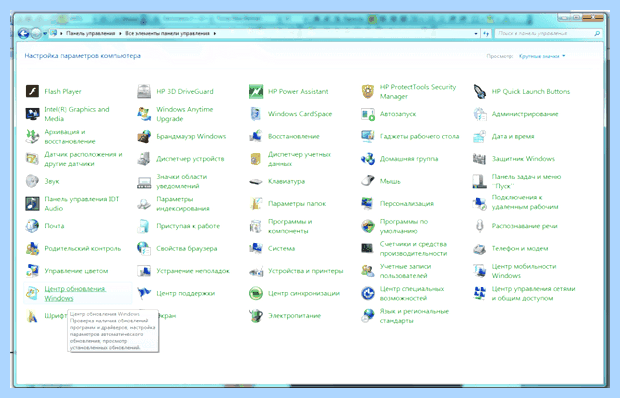Open the Крупные значки view dropdown
Viewport: 620px width, 398px height.
542,56
